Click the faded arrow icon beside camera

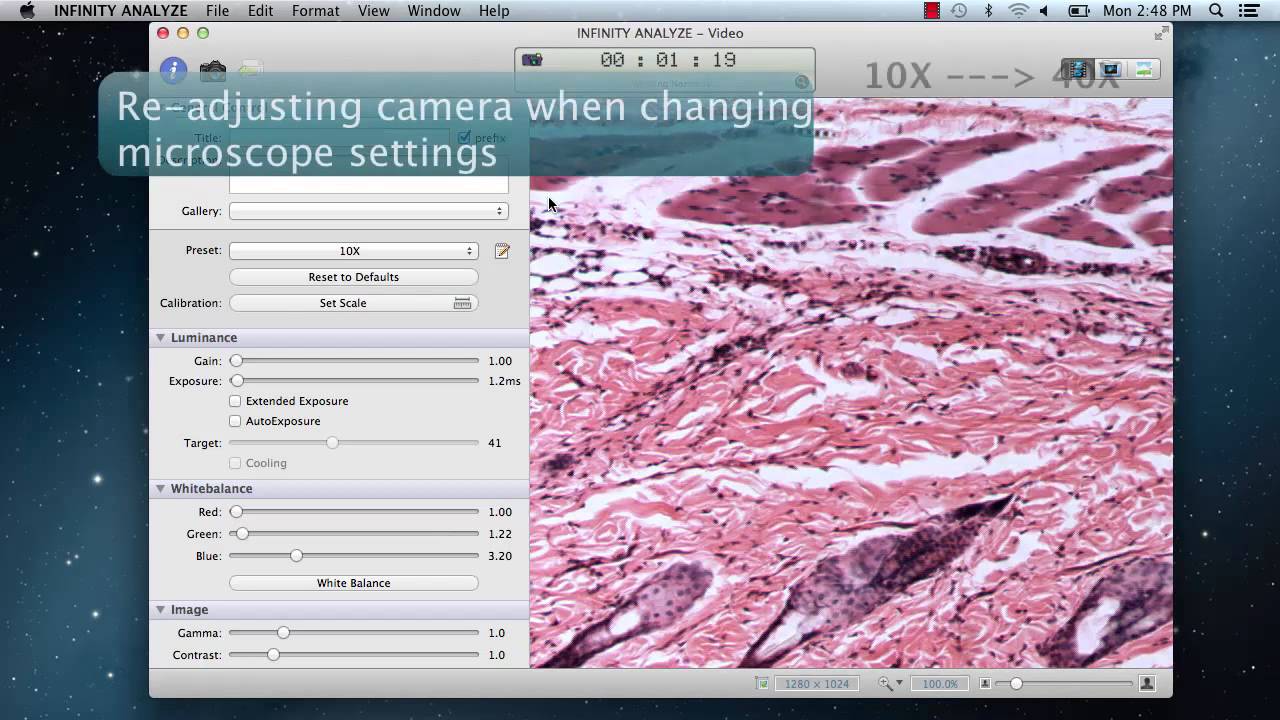click(x=251, y=69)
